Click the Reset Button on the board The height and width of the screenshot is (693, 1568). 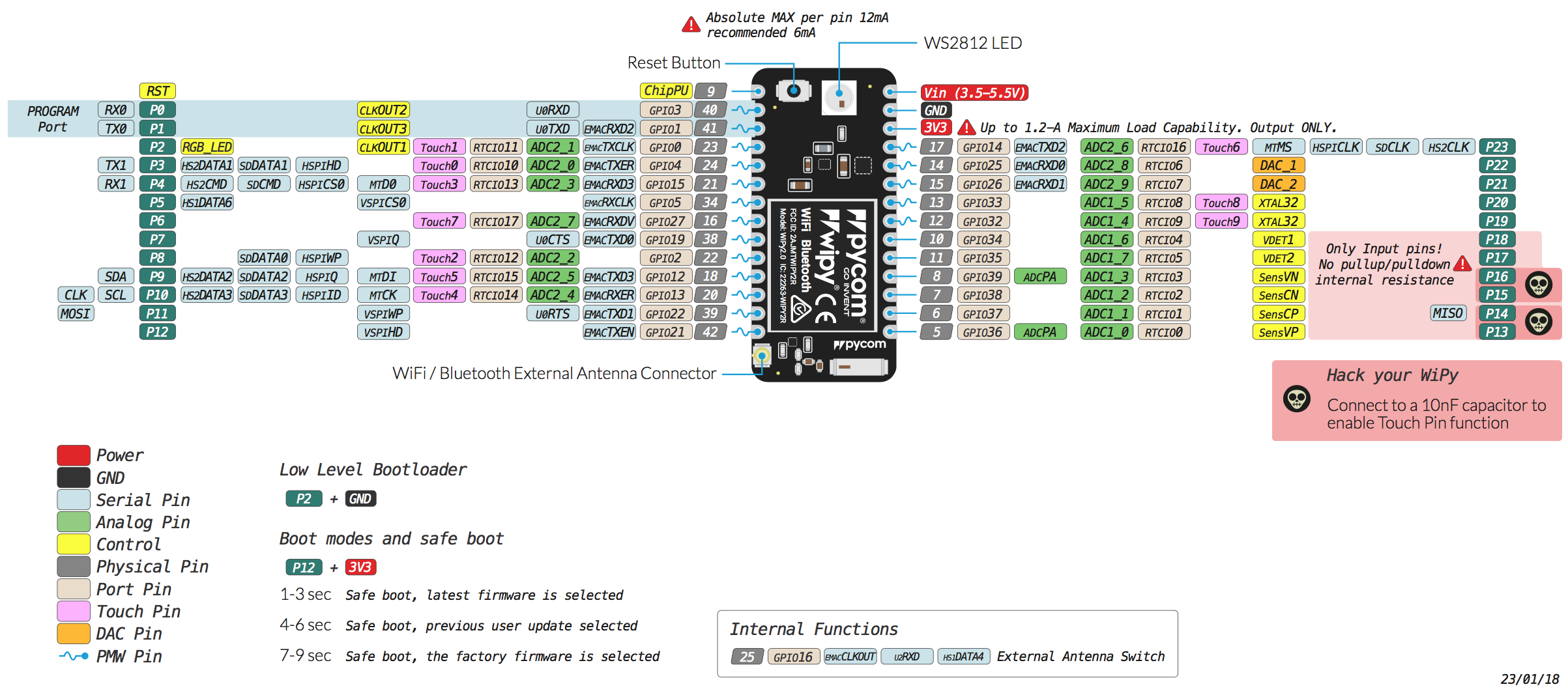(x=793, y=91)
